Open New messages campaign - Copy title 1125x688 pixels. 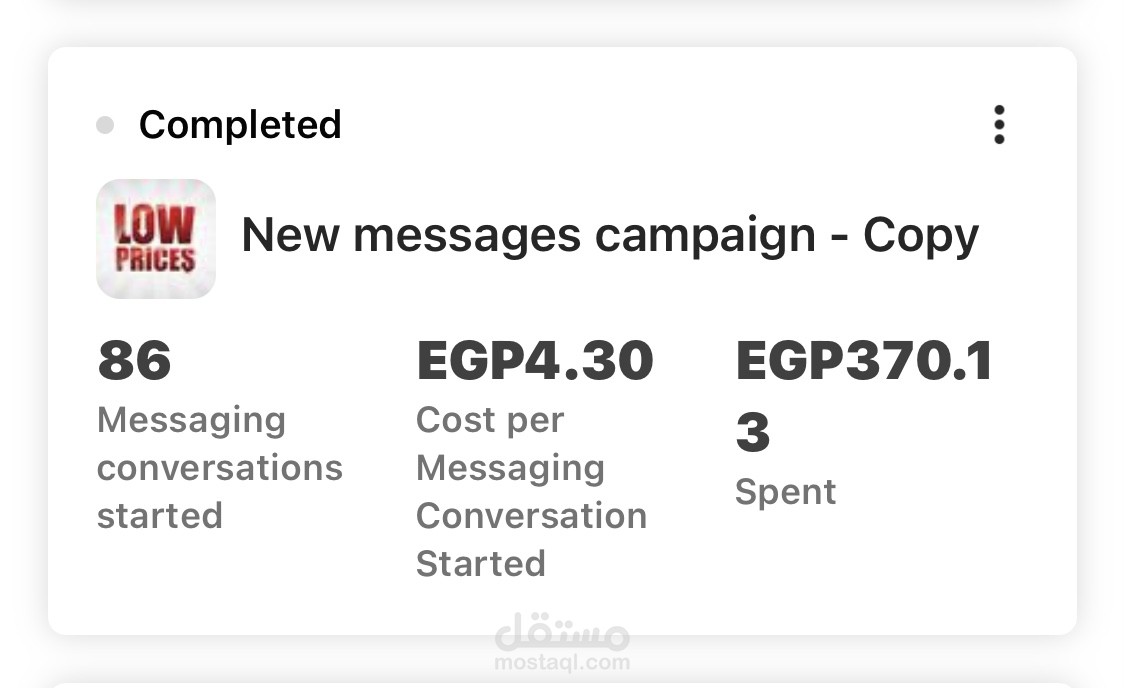(x=610, y=235)
